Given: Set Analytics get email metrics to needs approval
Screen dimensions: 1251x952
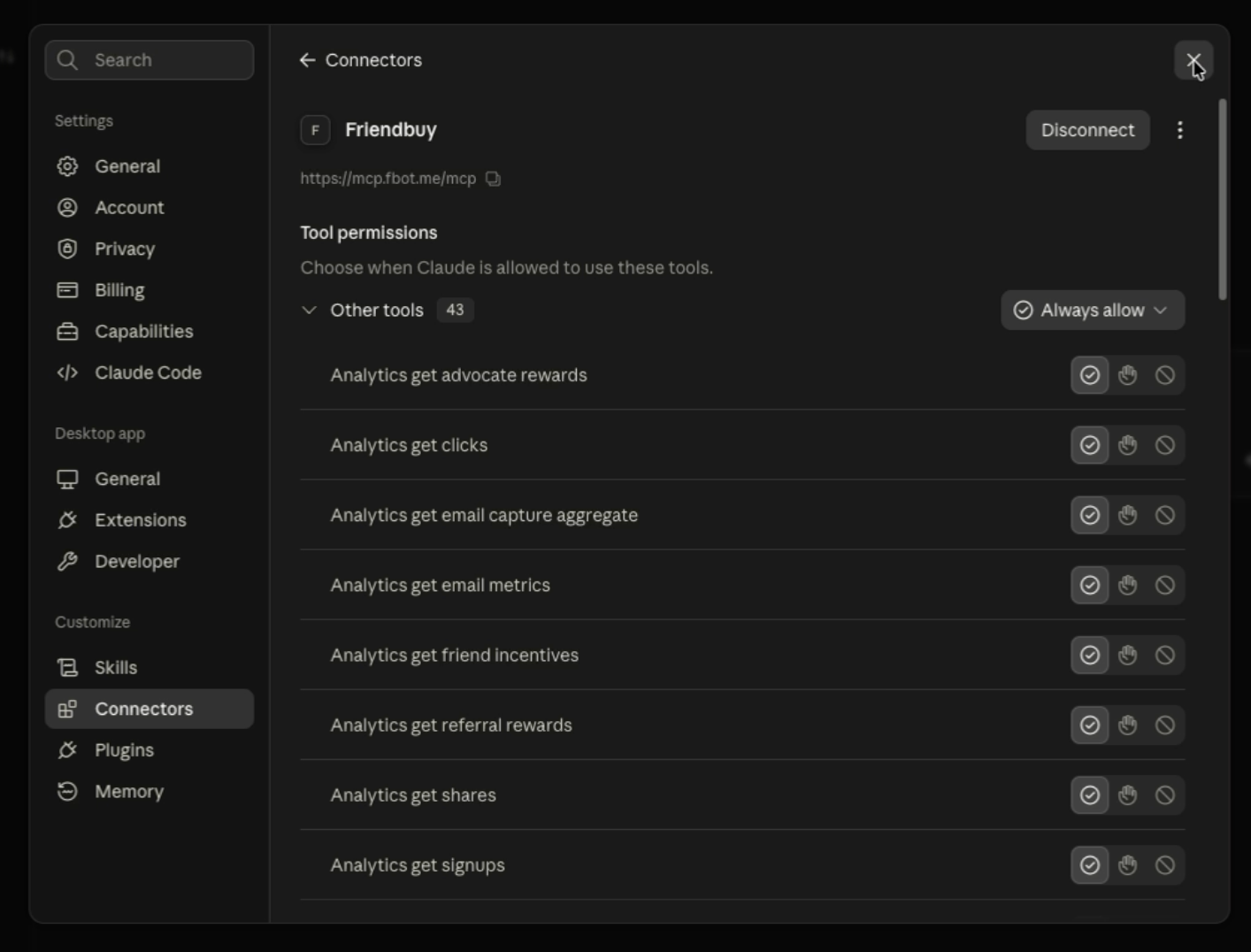Looking at the screenshot, I should tap(1127, 585).
